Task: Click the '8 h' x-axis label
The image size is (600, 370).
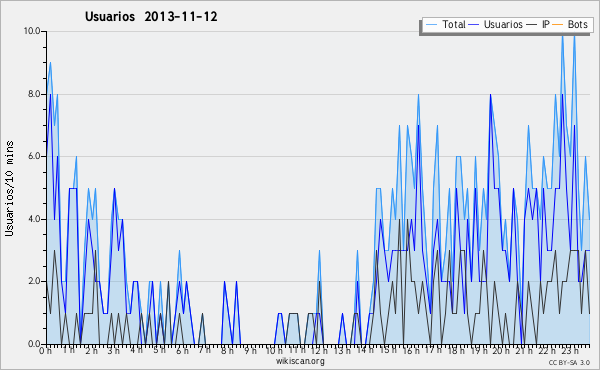Action: [x=227, y=350]
